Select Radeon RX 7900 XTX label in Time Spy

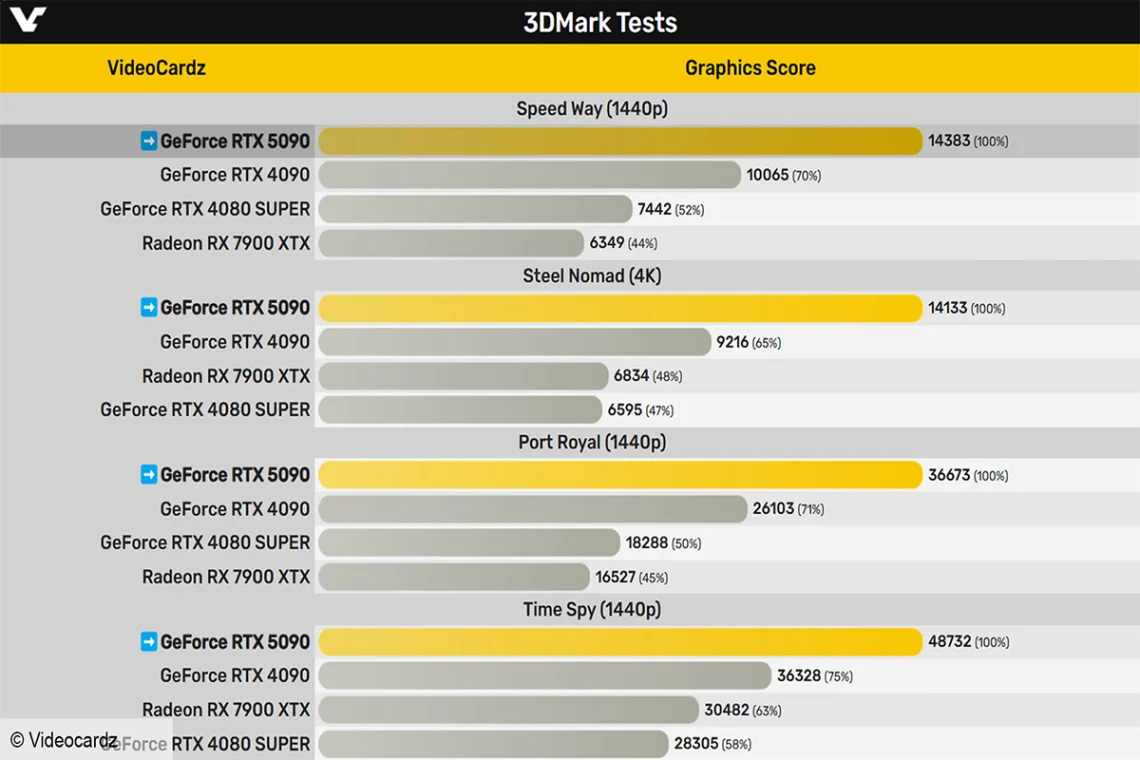coord(226,710)
